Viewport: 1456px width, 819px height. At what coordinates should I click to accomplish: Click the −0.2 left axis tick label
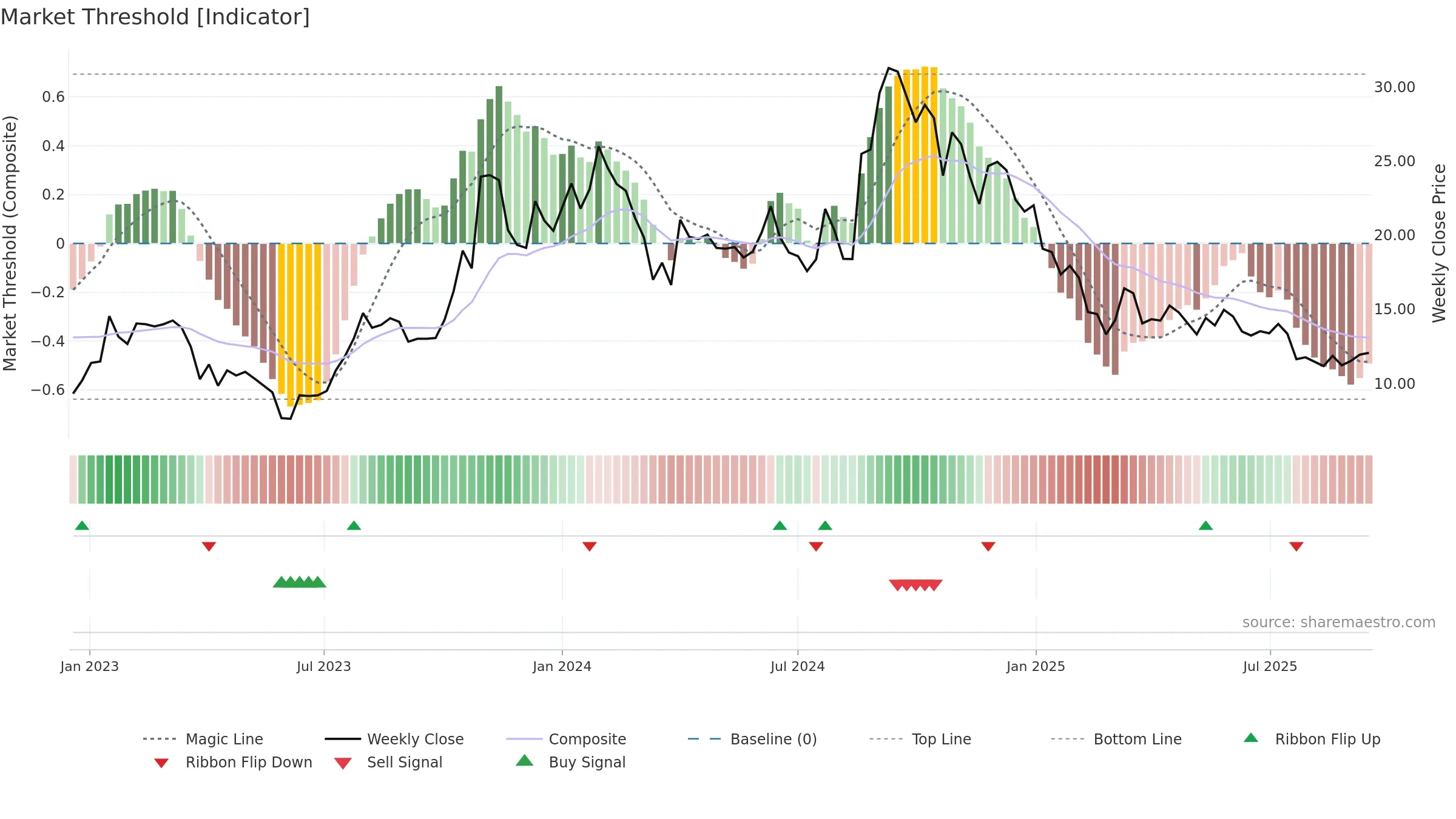tap(49, 292)
